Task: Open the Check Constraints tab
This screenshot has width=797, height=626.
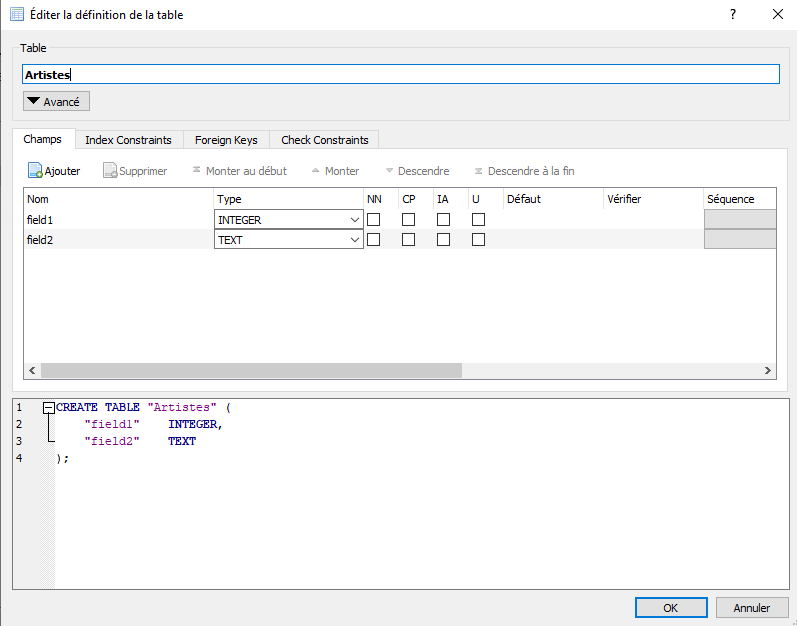Action: (324, 140)
